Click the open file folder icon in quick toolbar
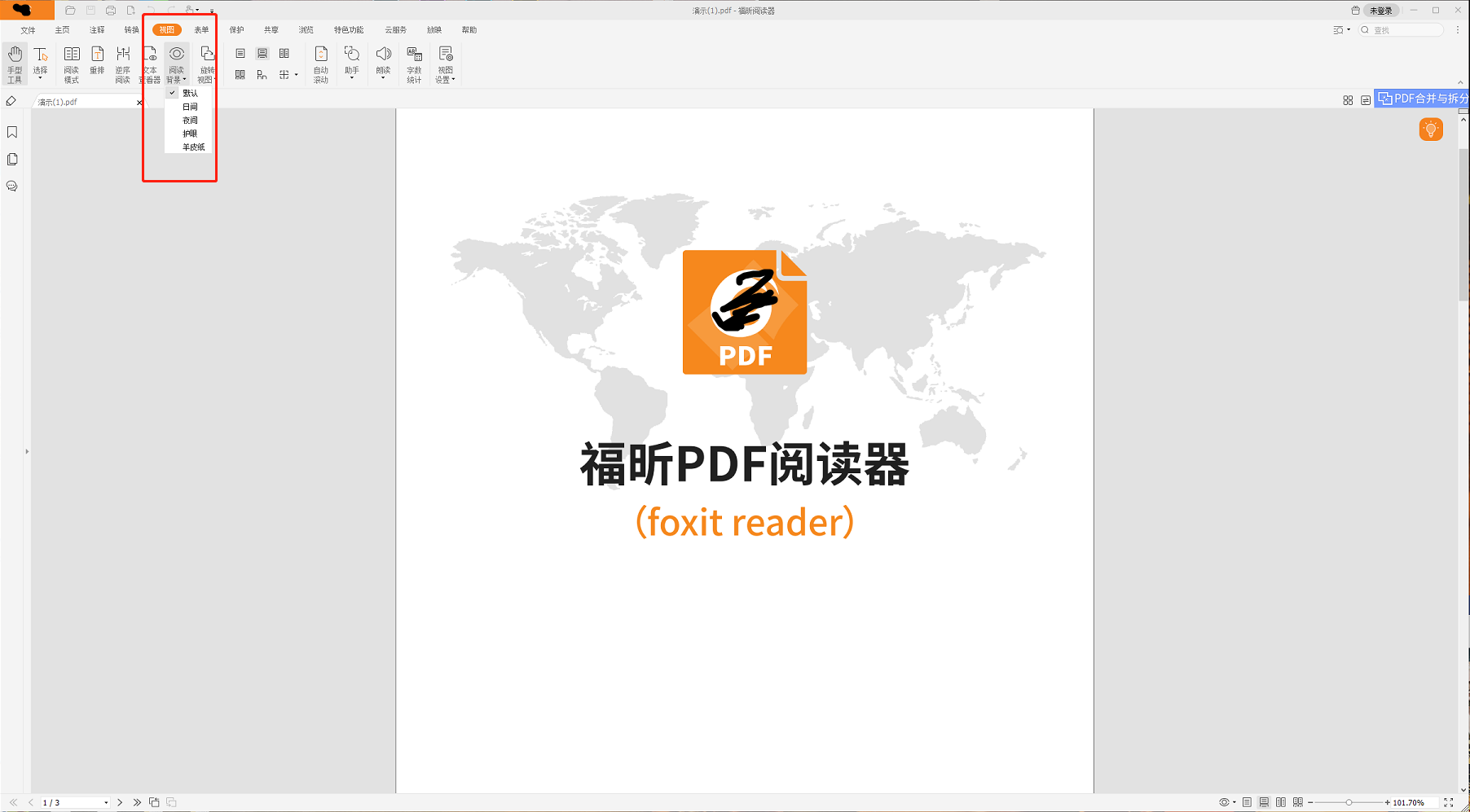The height and width of the screenshot is (812, 1470). (x=70, y=11)
